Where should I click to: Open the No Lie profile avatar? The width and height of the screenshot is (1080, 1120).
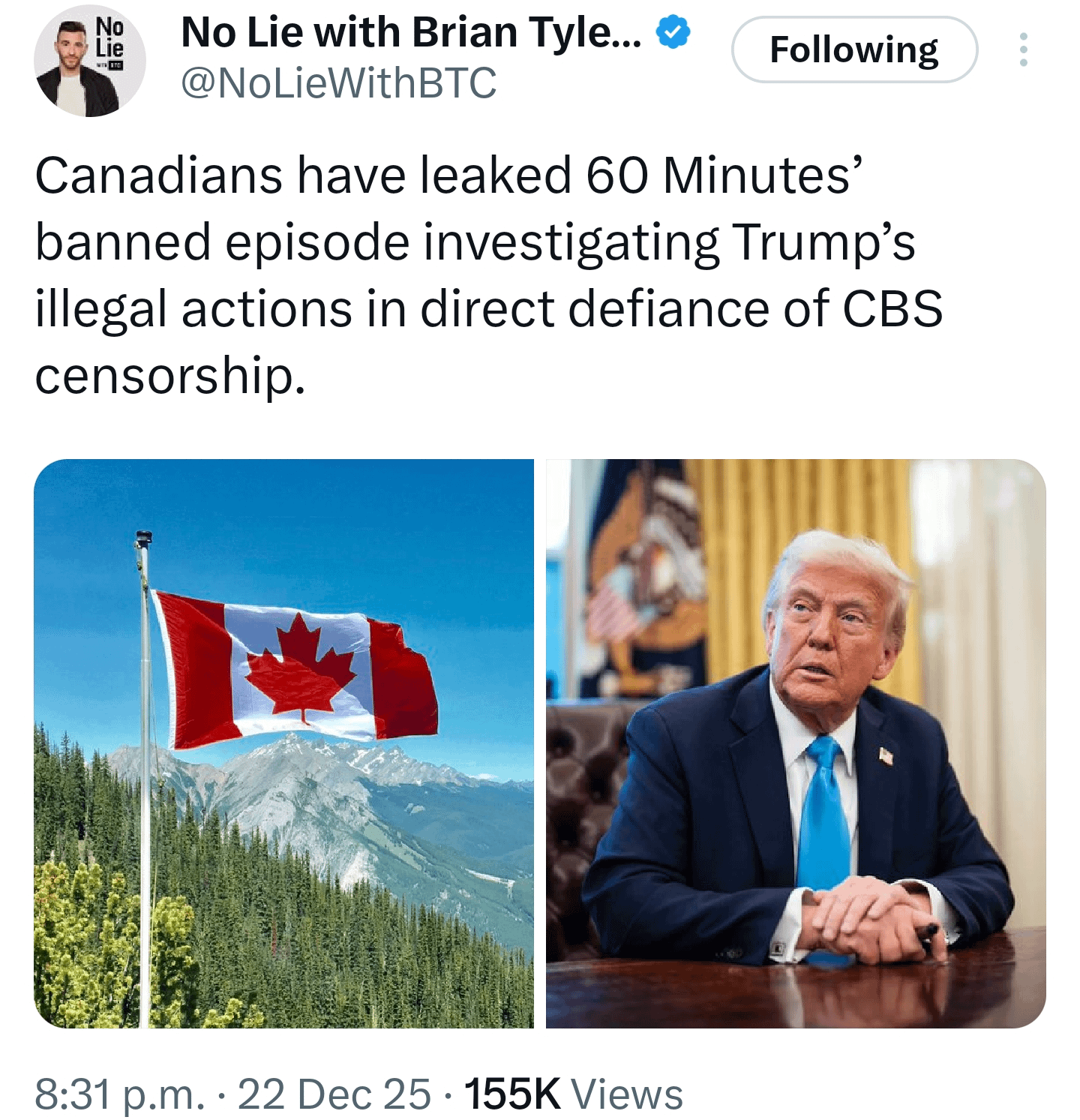(89, 62)
